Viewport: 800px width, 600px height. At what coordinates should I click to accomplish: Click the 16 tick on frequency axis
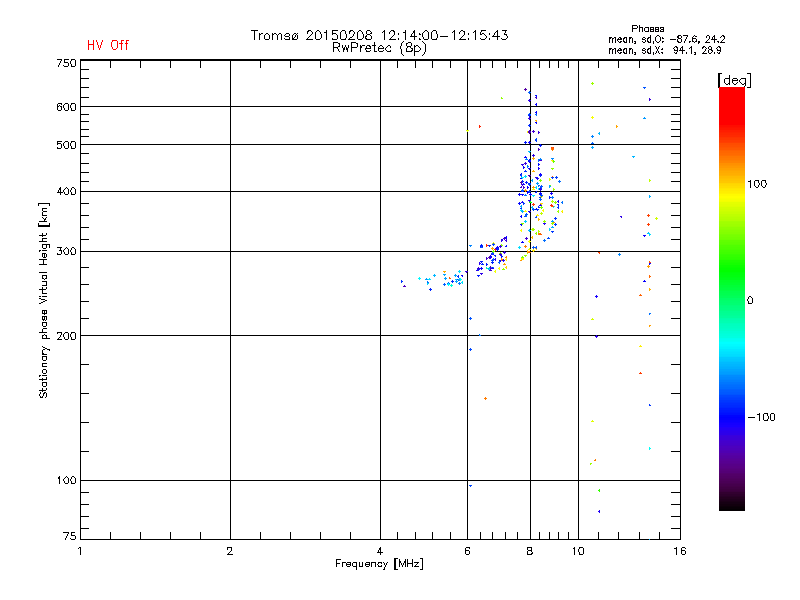(680, 551)
